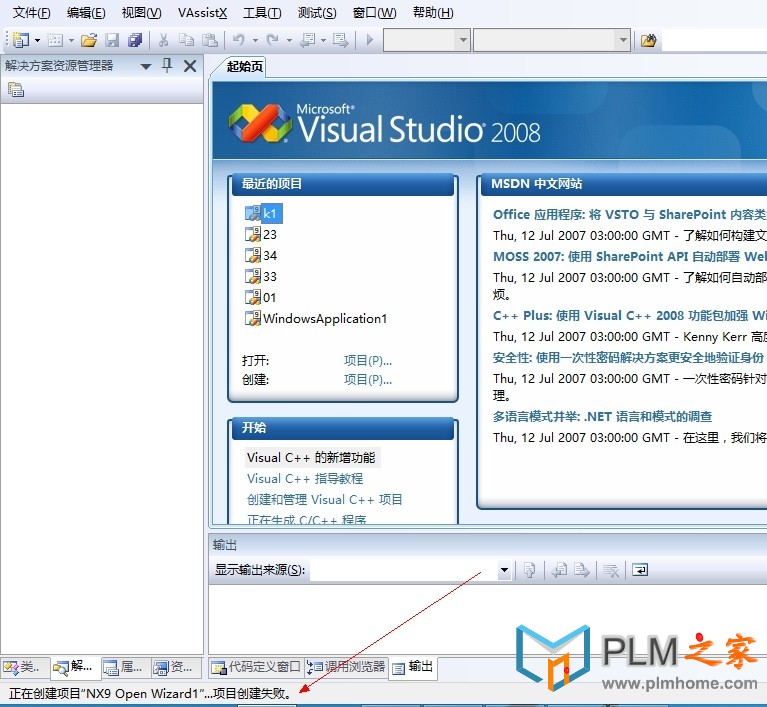Click the Undo arrow icon
Viewport: 767px width, 707px height.
click(x=239, y=40)
